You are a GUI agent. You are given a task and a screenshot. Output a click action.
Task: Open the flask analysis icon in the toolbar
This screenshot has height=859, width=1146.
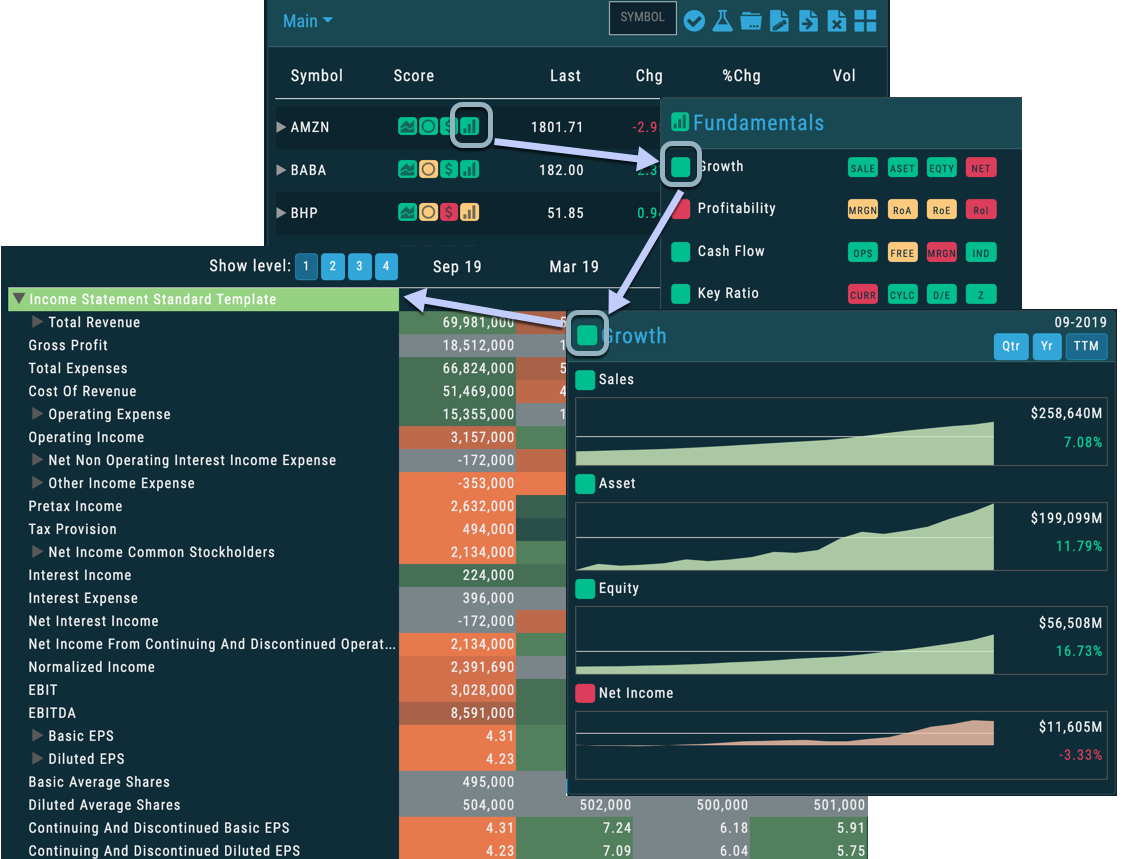click(722, 21)
